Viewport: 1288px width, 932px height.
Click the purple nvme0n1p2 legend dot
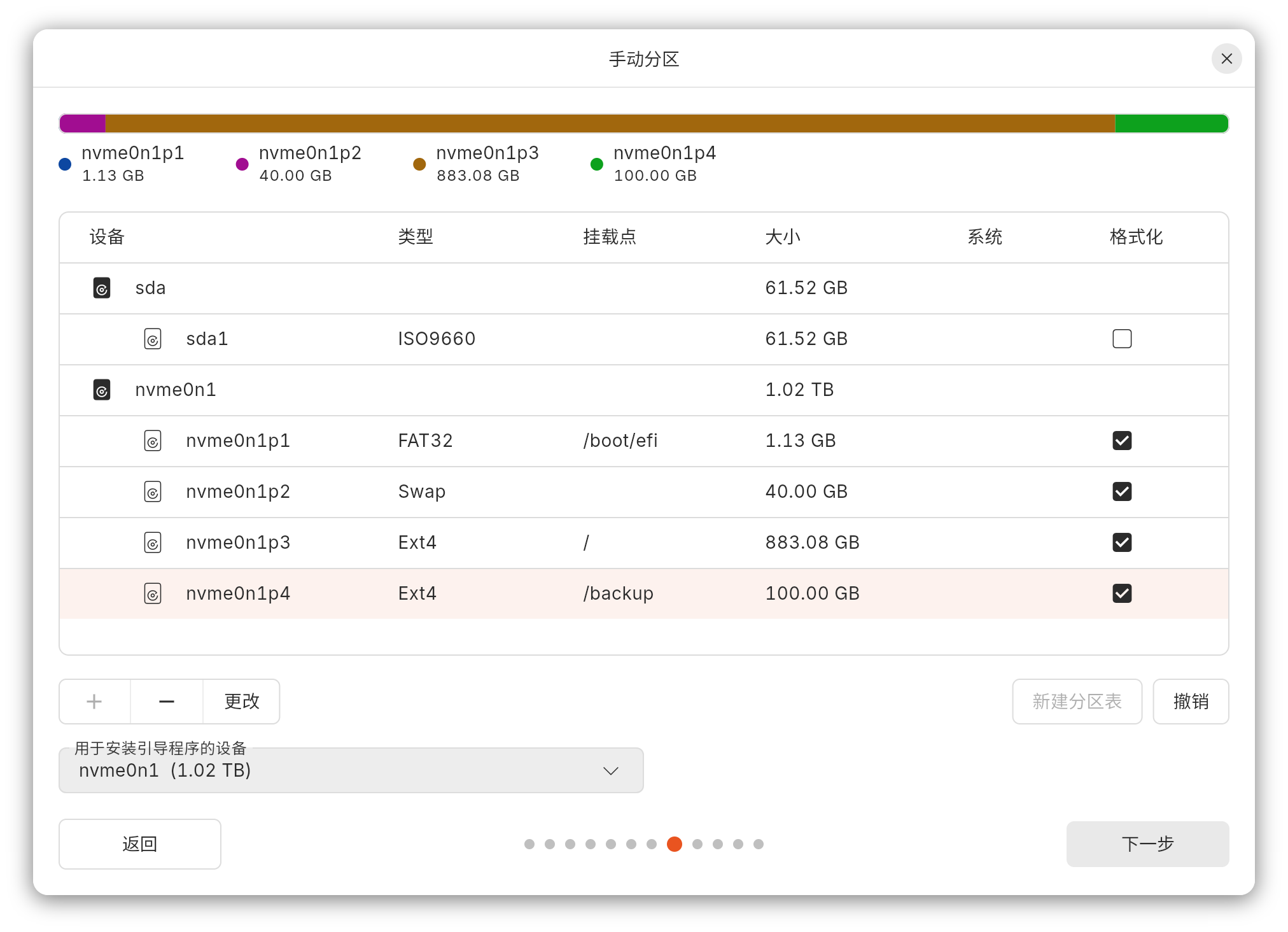click(242, 164)
